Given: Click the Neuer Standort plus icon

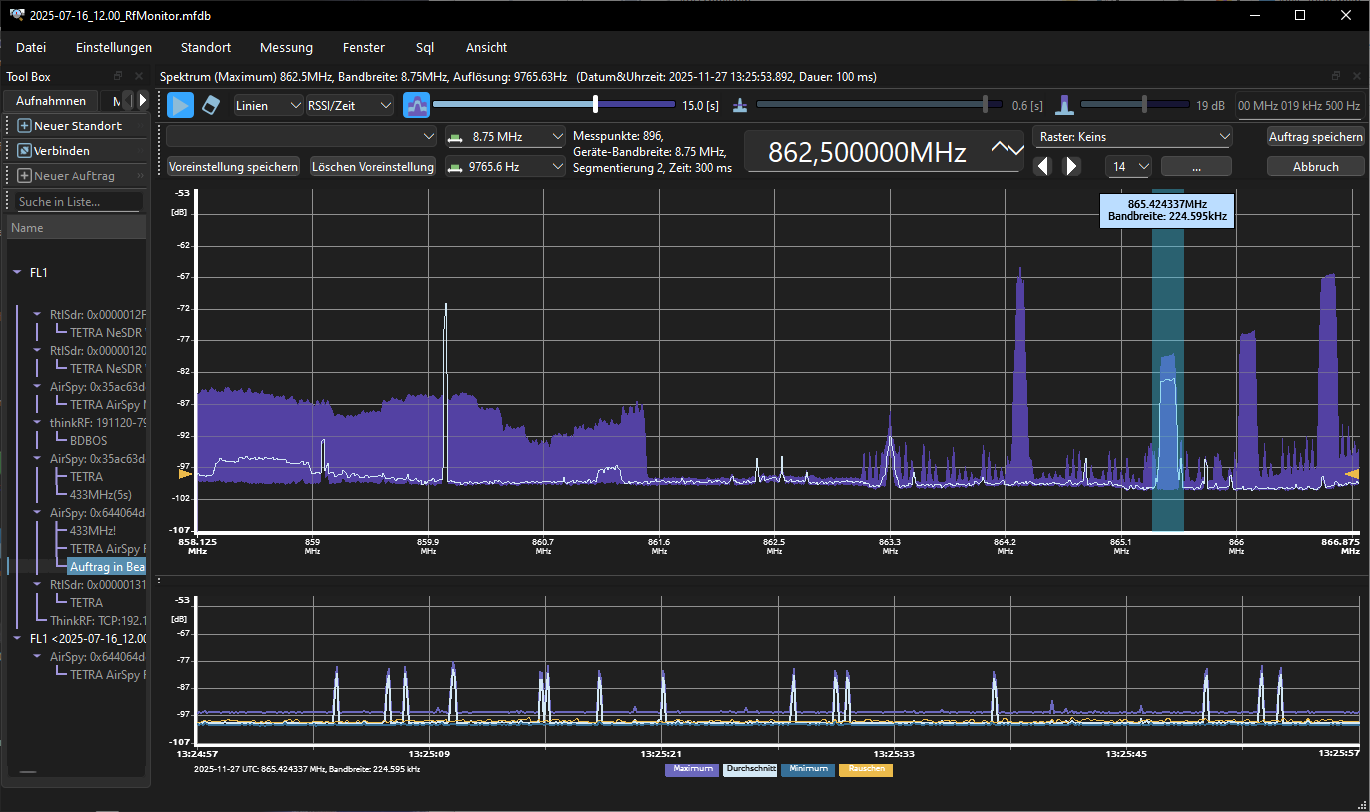Looking at the screenshot, I should [x=22, y=125].
